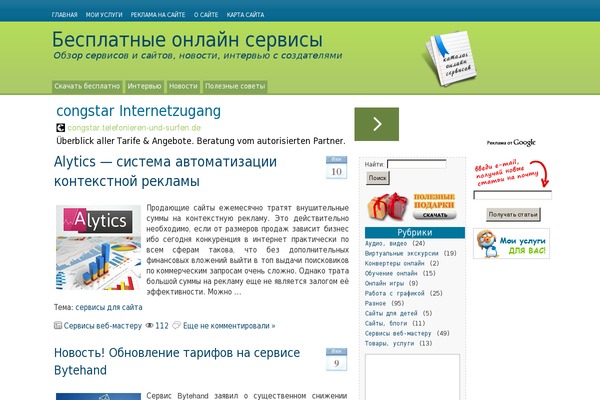Click date badge 9 on Bytehand post

click(336, 359)
